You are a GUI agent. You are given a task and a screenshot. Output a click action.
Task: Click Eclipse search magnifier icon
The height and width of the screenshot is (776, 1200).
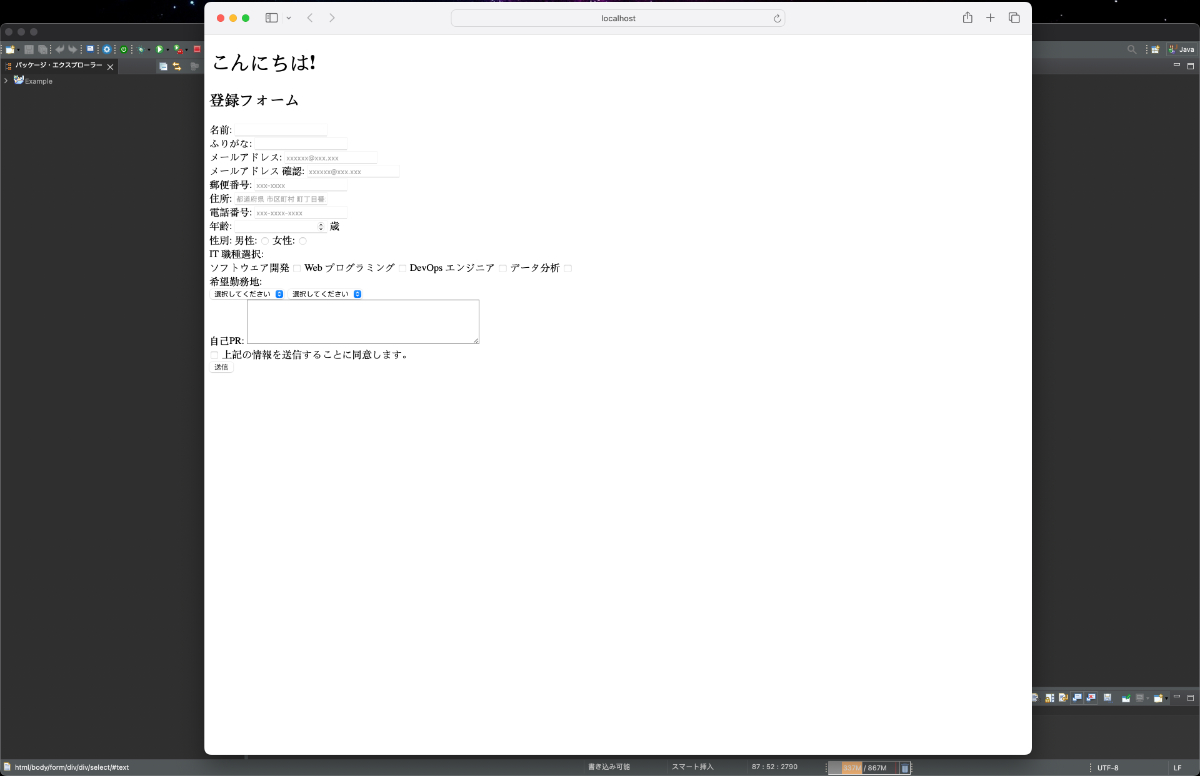1132,49
